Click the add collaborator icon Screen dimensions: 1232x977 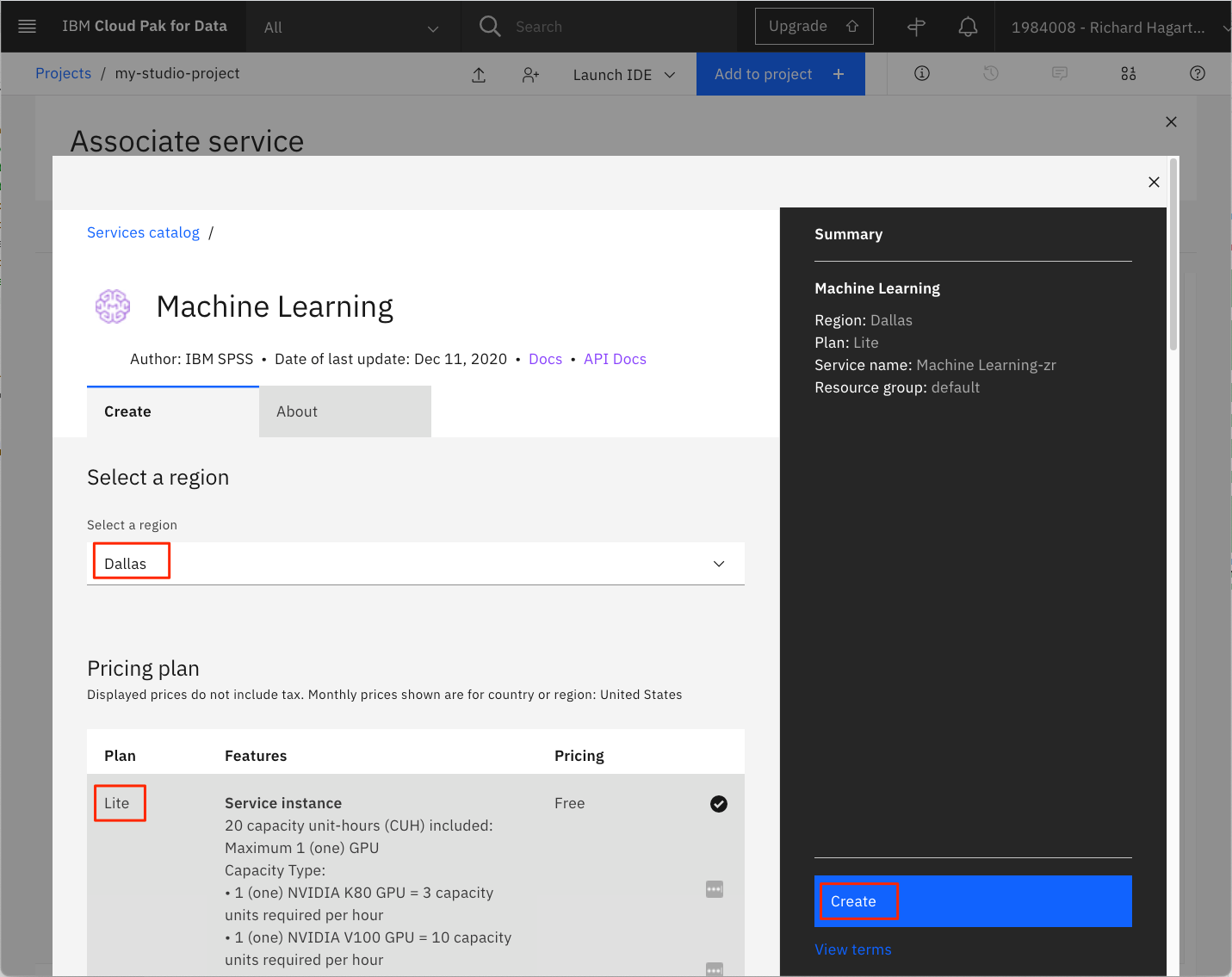(x=530, y=75)
